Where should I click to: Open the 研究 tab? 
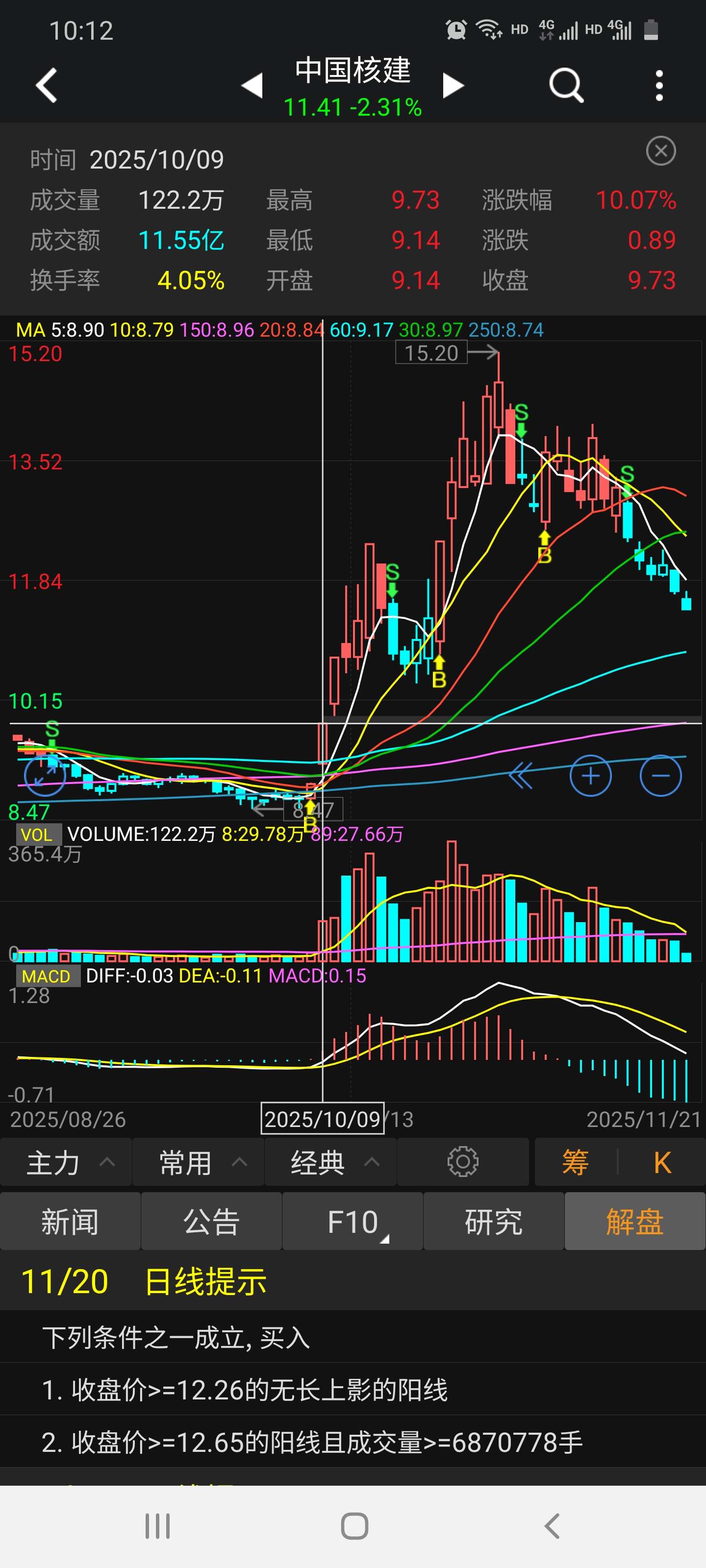click(x=493, y=1221)
